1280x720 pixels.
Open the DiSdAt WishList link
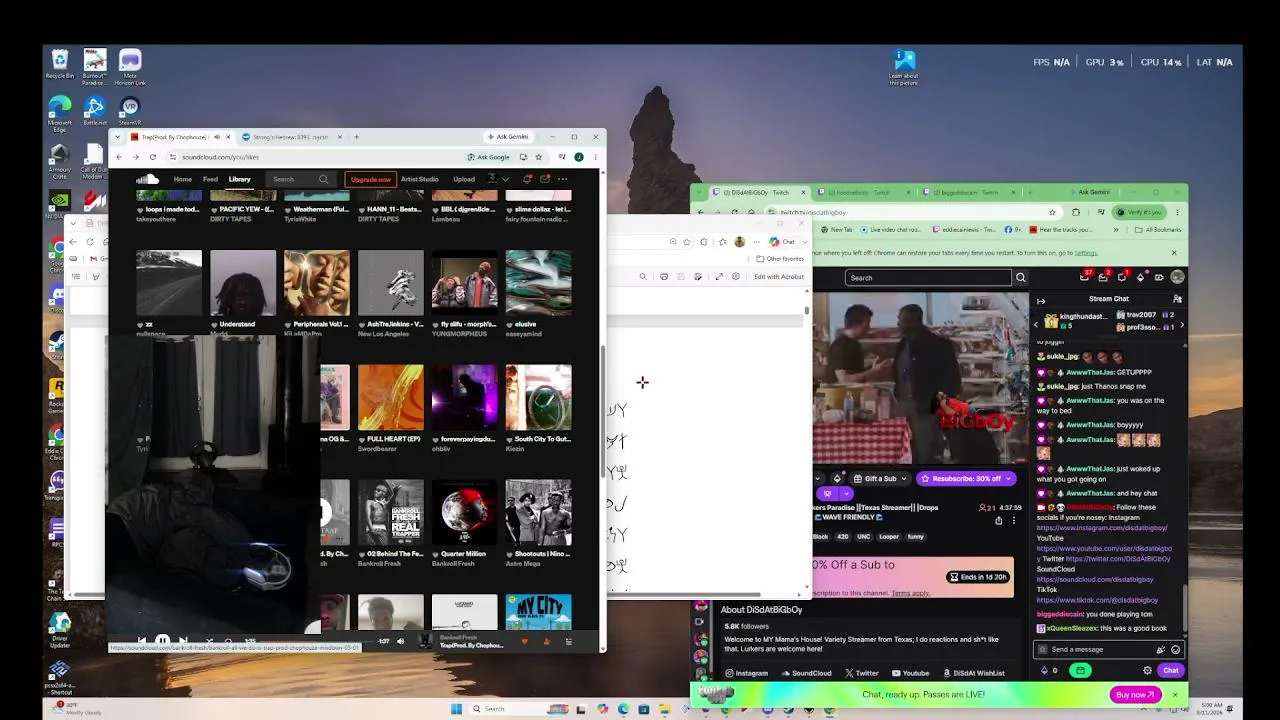tap(973, 673)
